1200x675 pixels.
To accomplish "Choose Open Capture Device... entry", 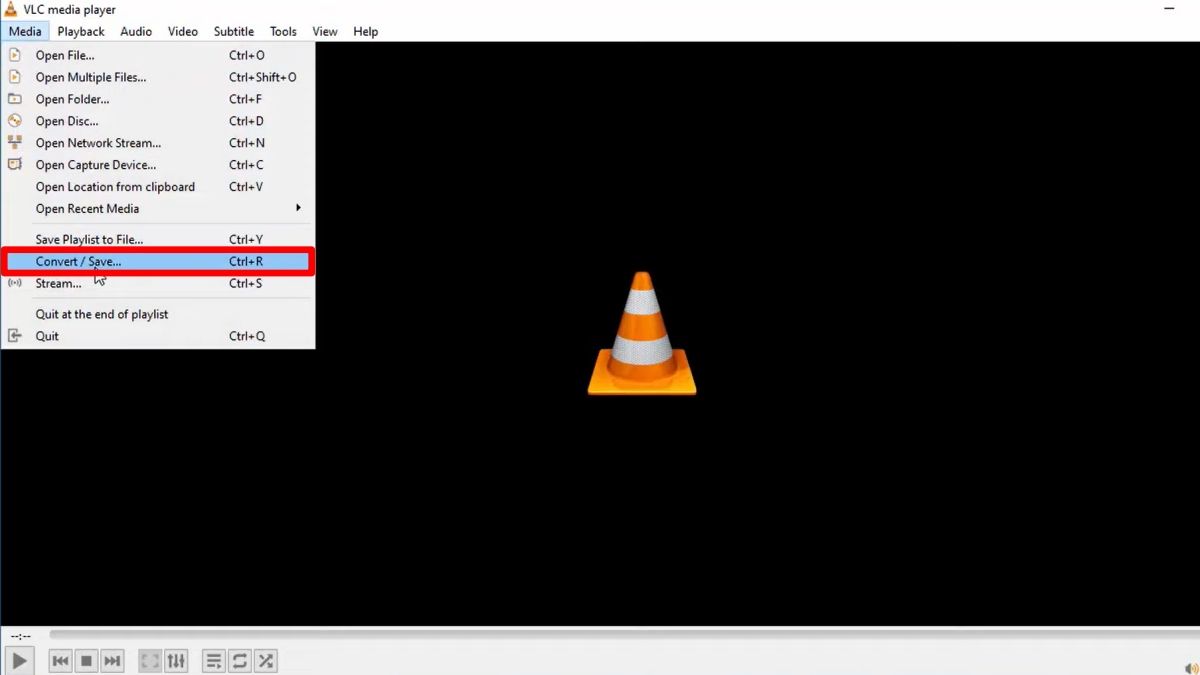I will [158, 165].
